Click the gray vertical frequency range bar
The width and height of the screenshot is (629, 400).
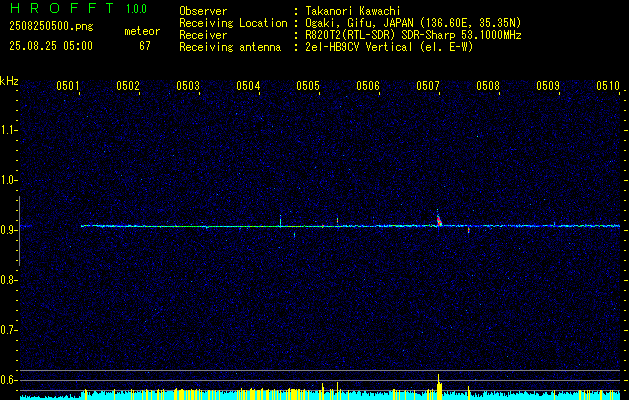19,231
